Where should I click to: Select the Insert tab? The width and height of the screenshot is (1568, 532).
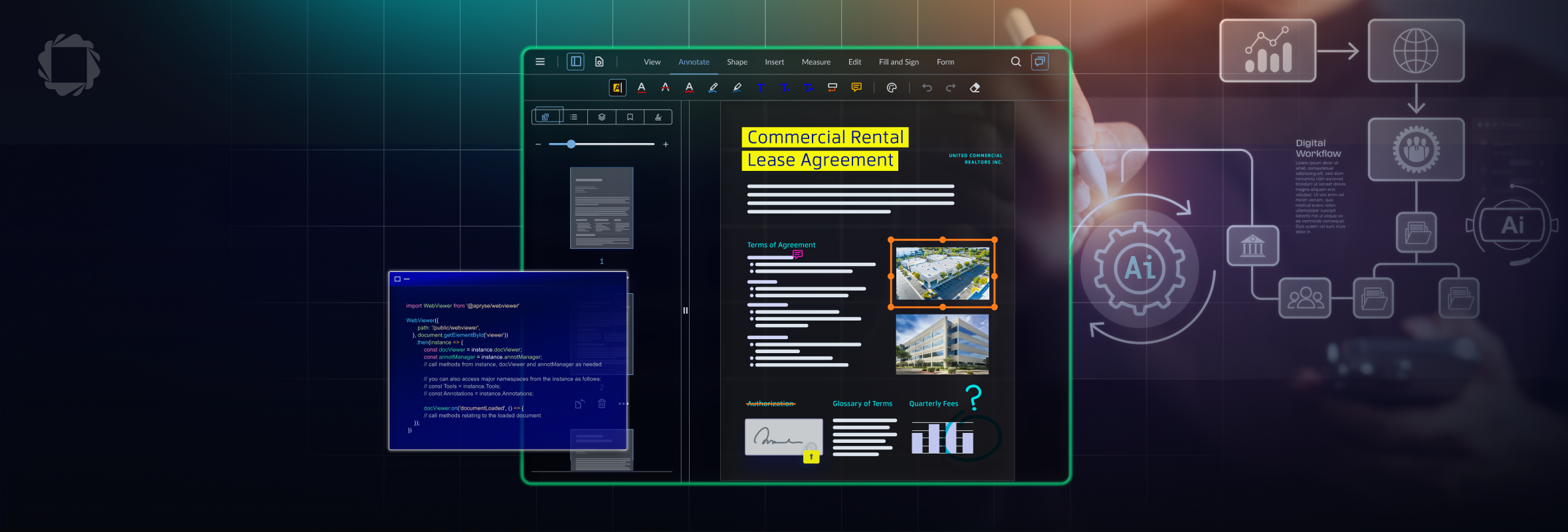[774, 62]
